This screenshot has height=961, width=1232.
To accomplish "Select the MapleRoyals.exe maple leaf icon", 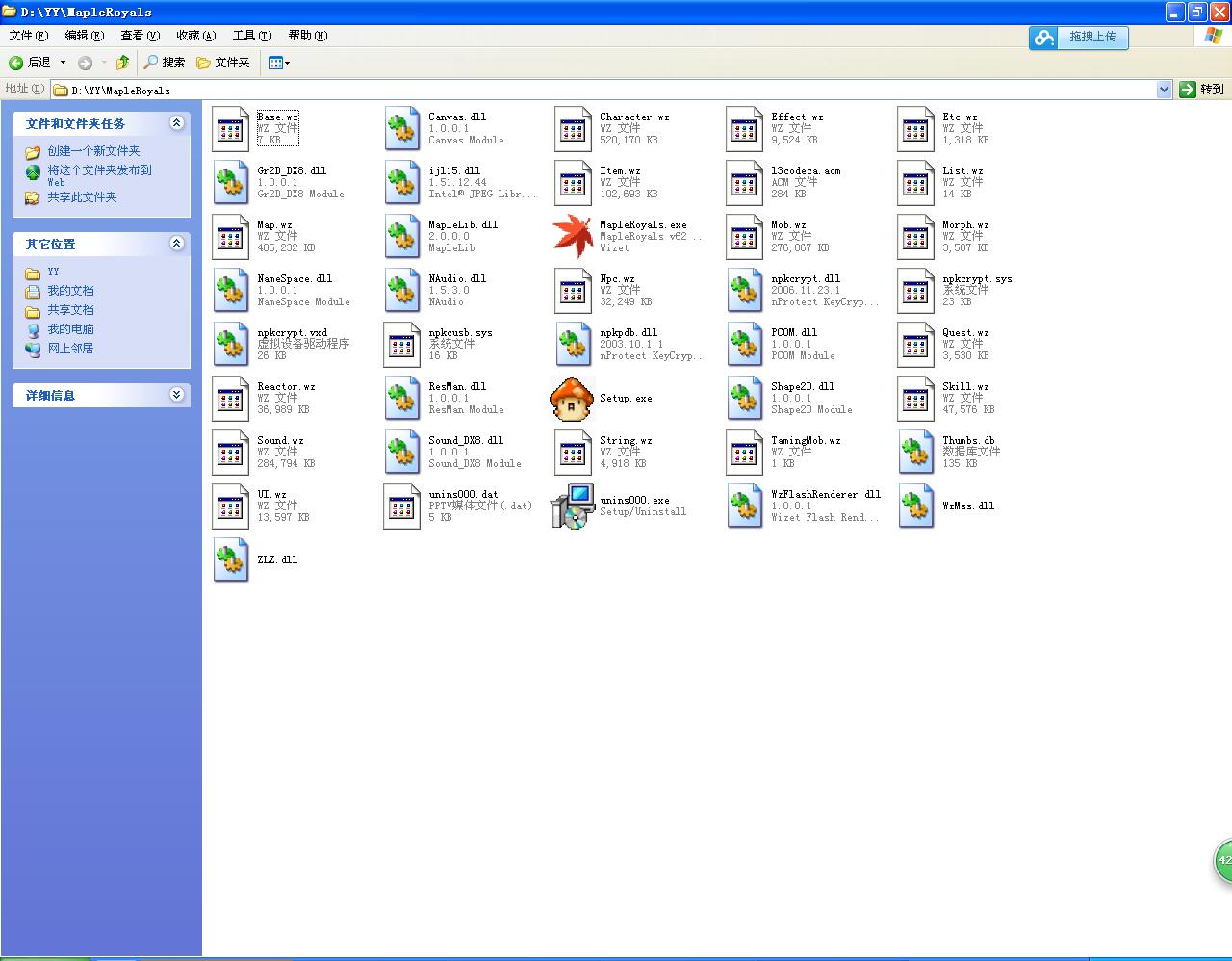I will (573, 237).
